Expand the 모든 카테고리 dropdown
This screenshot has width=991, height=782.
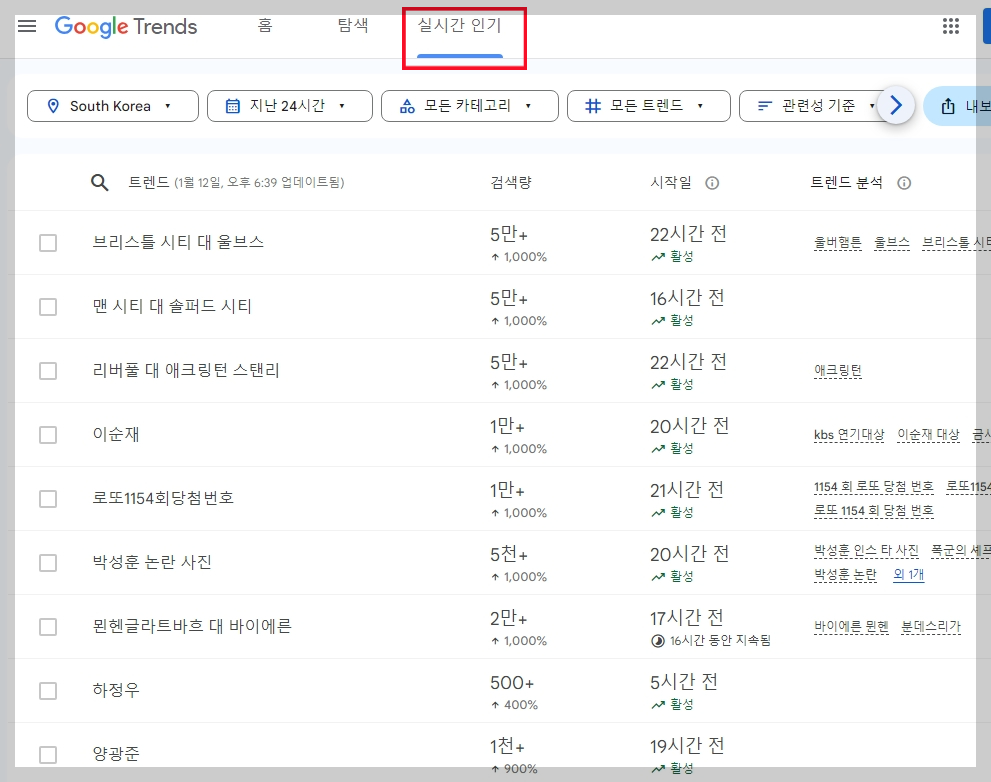(x=470, y=106)
